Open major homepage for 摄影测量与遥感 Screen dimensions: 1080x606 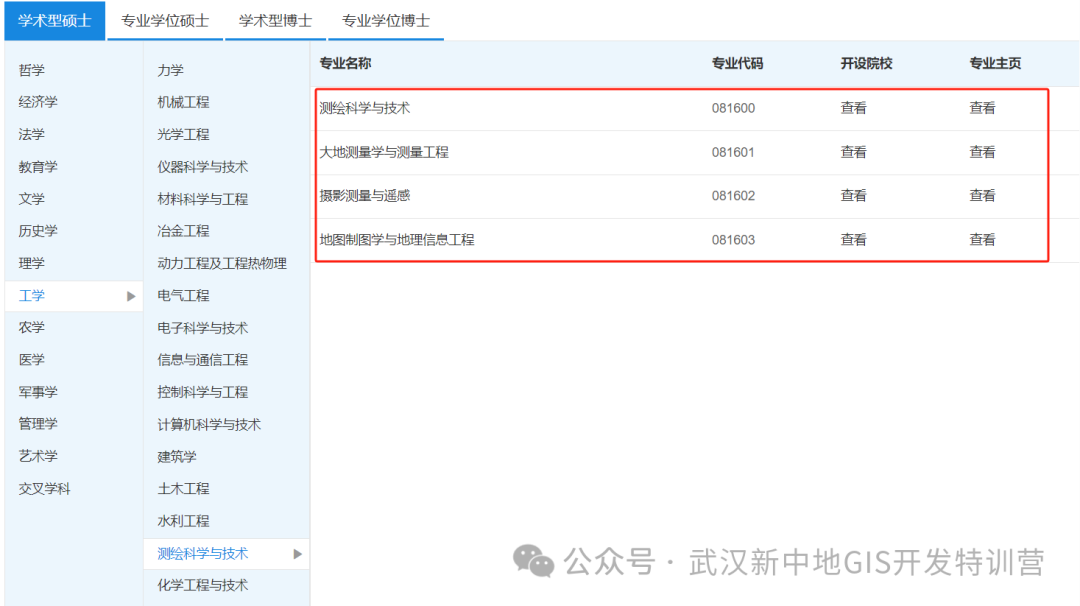pyautogui.click(x=982, y=196)
